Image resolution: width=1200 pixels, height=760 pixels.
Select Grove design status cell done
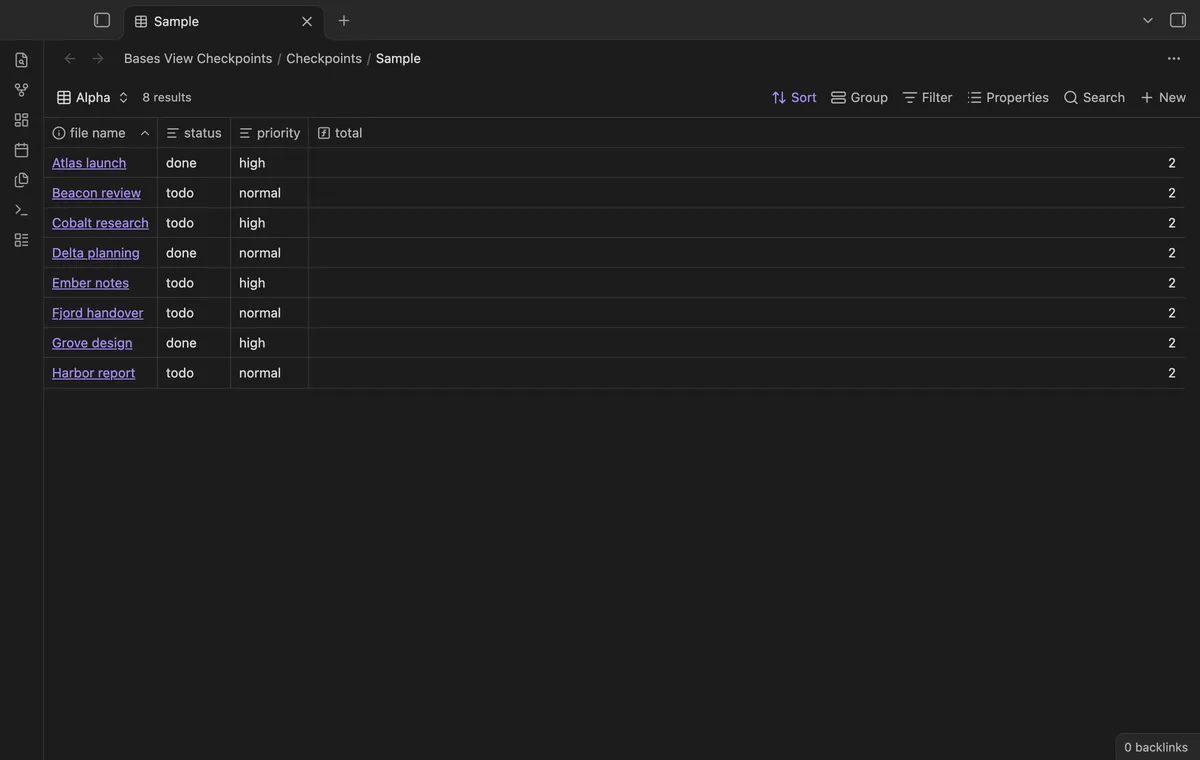point(194,343)
